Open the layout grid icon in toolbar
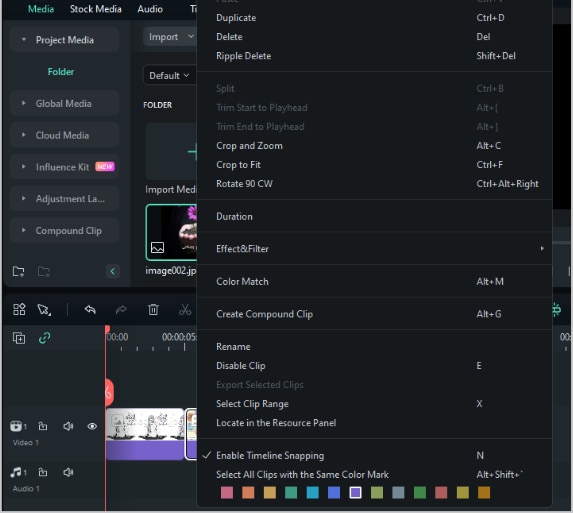 (x=19, y=309)
